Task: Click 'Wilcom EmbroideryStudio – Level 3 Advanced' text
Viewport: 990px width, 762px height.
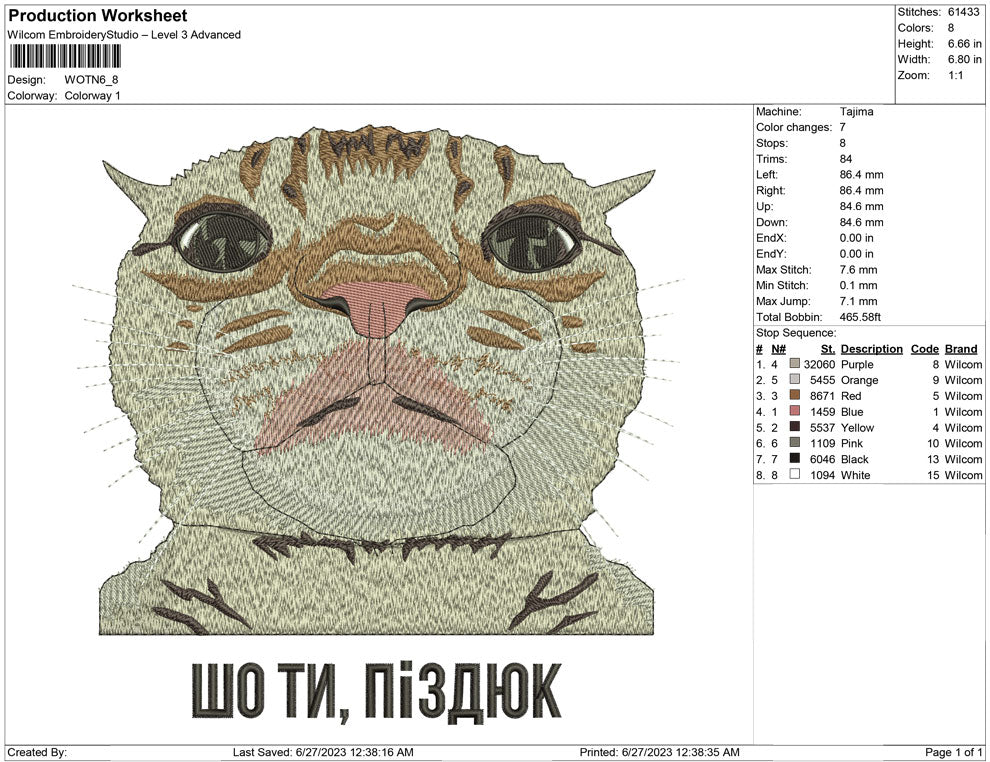Action: [x=124, y=35]
